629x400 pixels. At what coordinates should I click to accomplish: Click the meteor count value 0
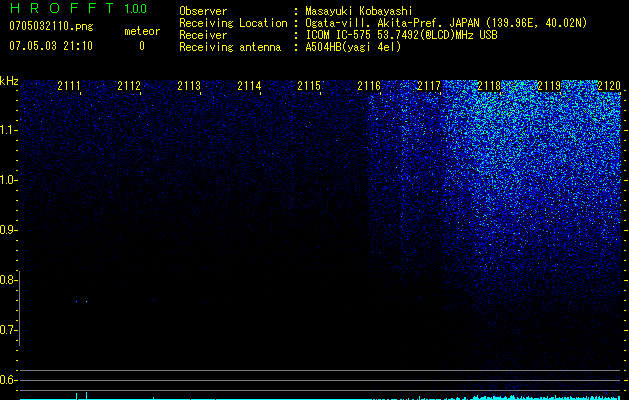(x=142, y=46)
